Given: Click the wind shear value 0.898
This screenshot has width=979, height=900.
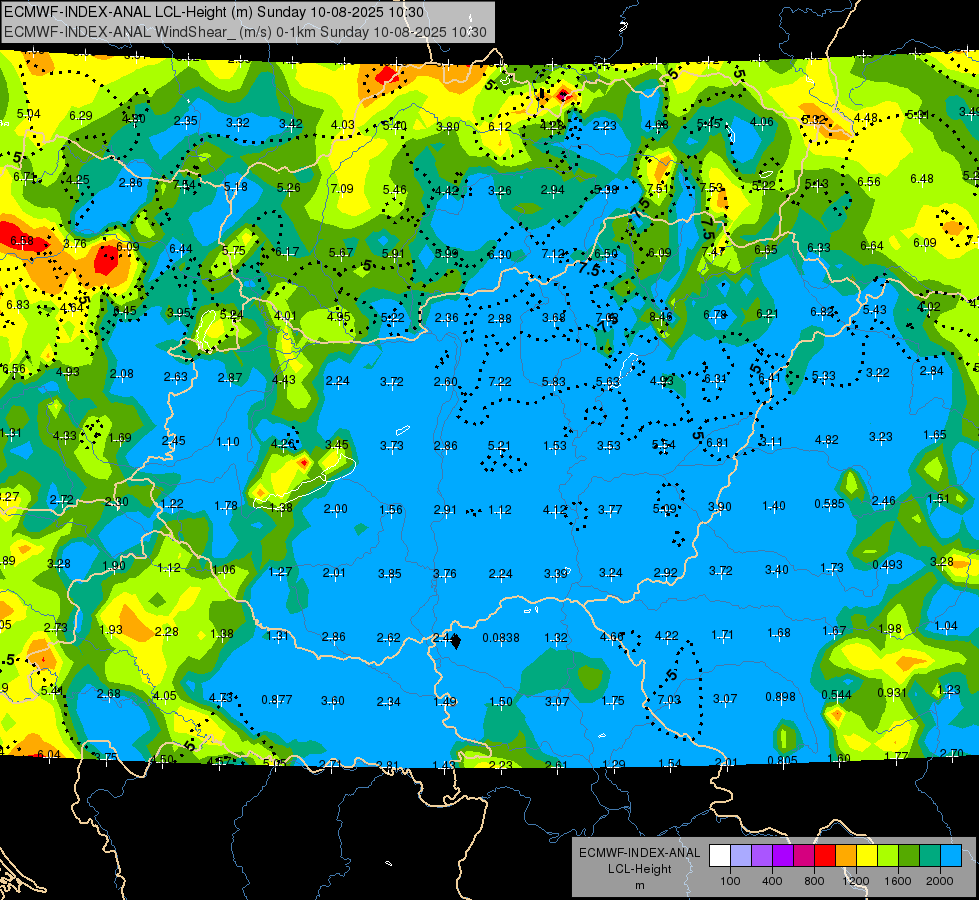Looking at the screenshot, I should click(x=780, y=697).
